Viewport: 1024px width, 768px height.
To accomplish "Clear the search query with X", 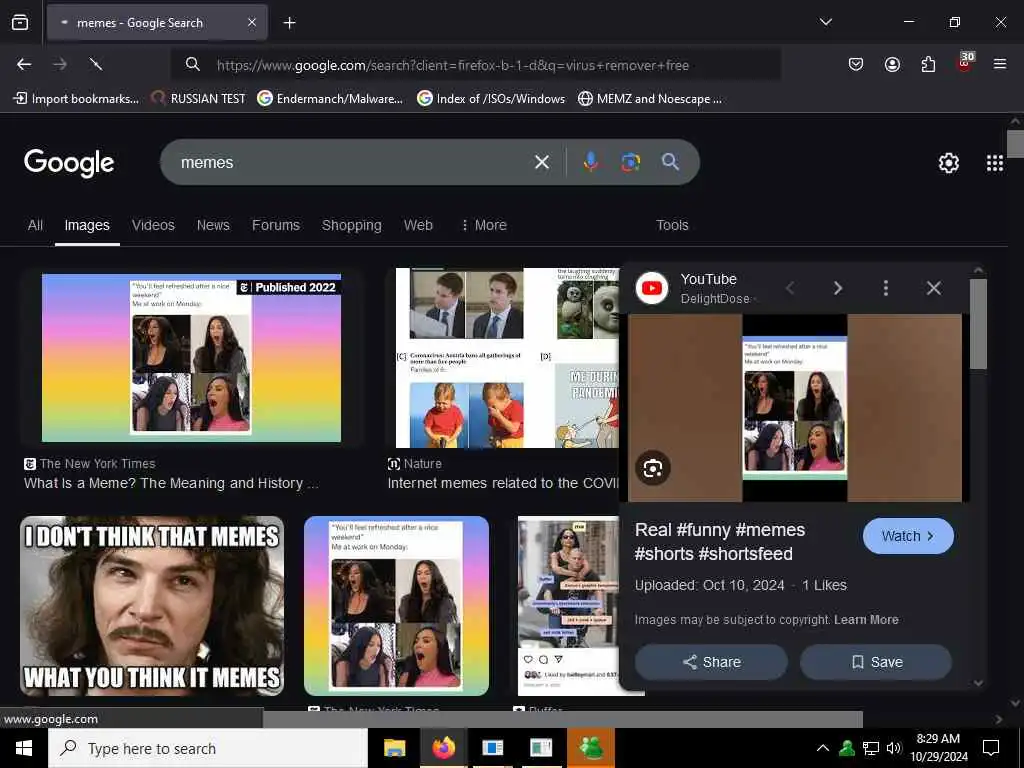I will click(x=542, y=162).
